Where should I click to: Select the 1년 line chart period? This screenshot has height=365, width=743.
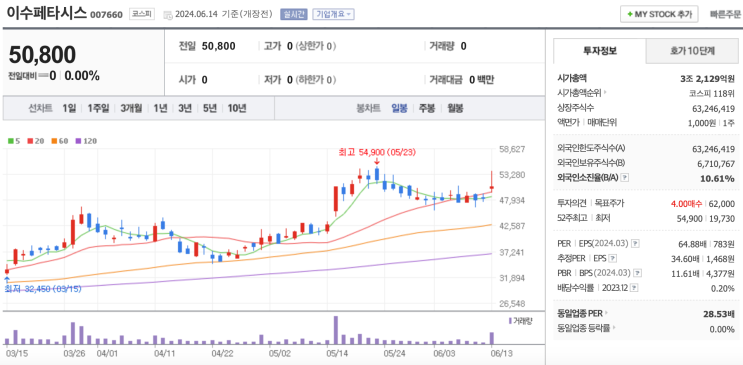160,108
